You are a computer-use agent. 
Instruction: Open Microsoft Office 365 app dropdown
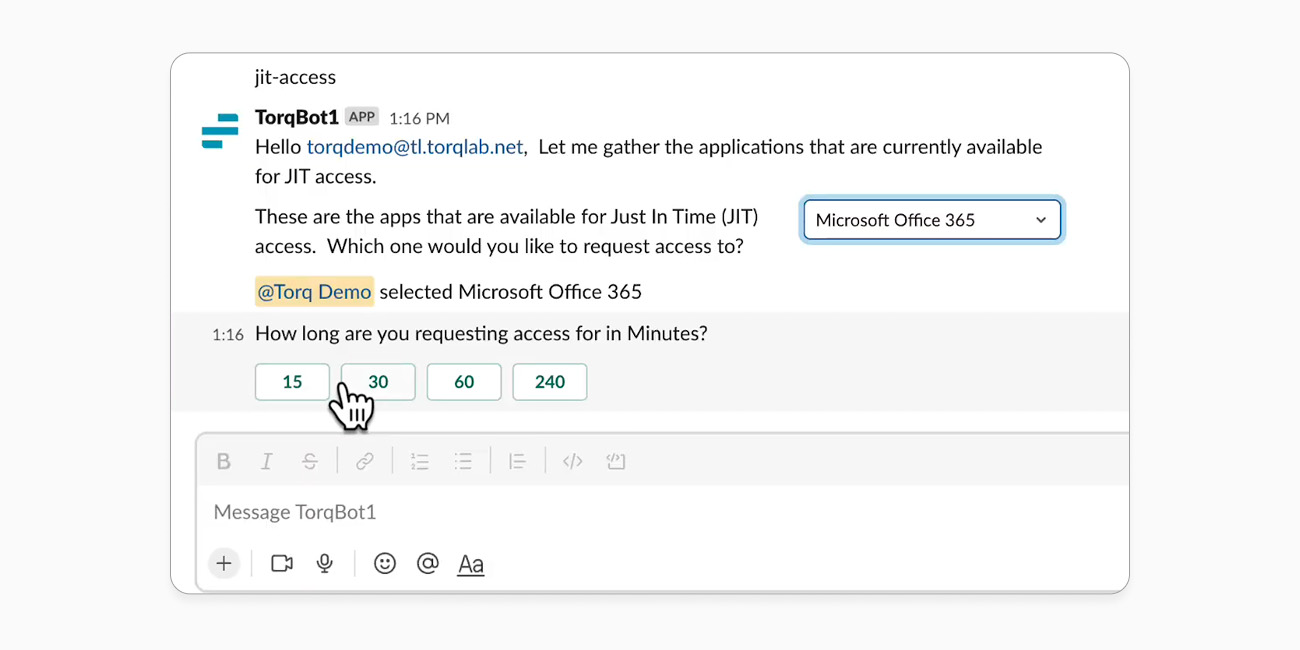pos(931,220)
